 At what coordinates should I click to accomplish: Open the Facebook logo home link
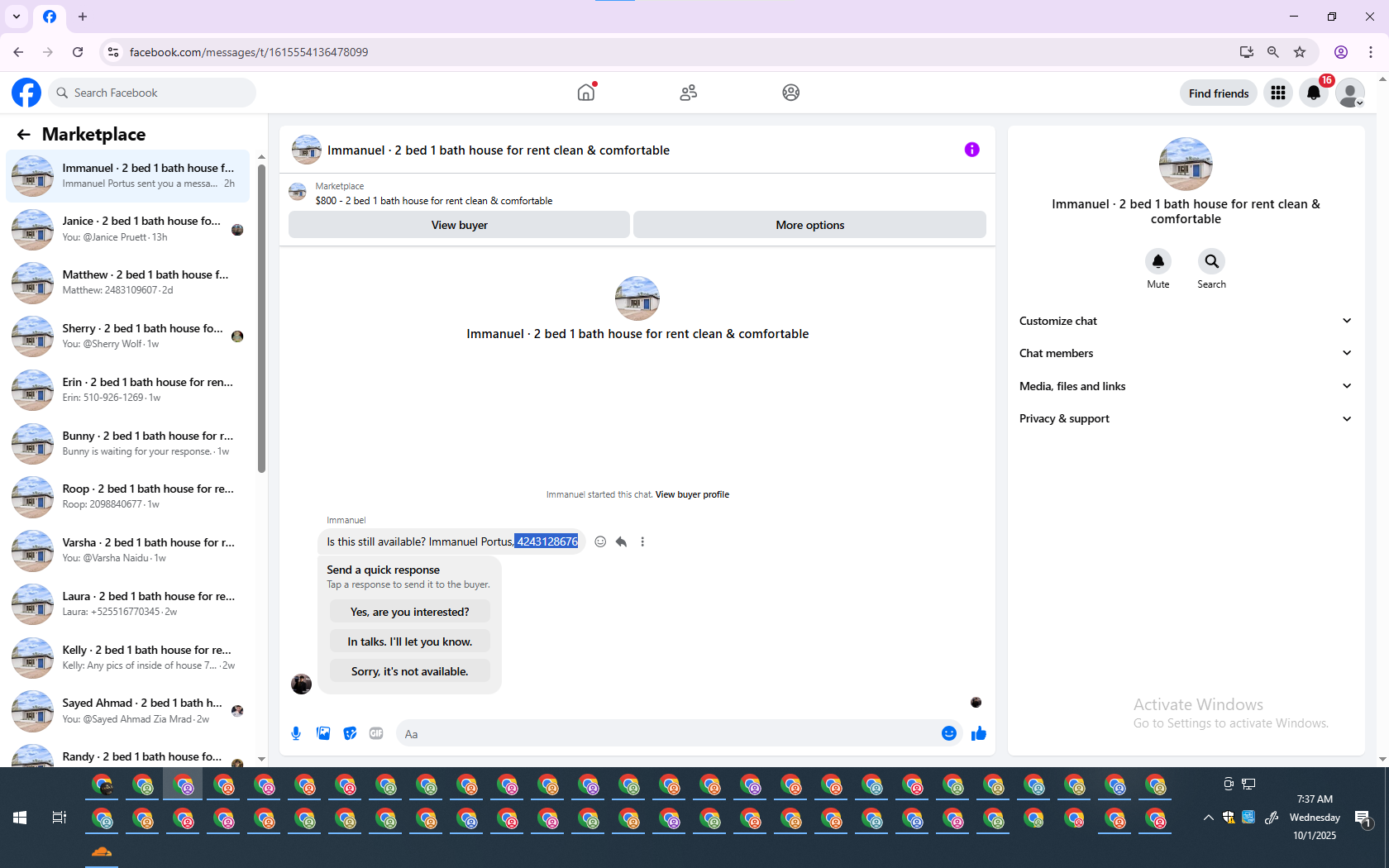pos(26,93)
